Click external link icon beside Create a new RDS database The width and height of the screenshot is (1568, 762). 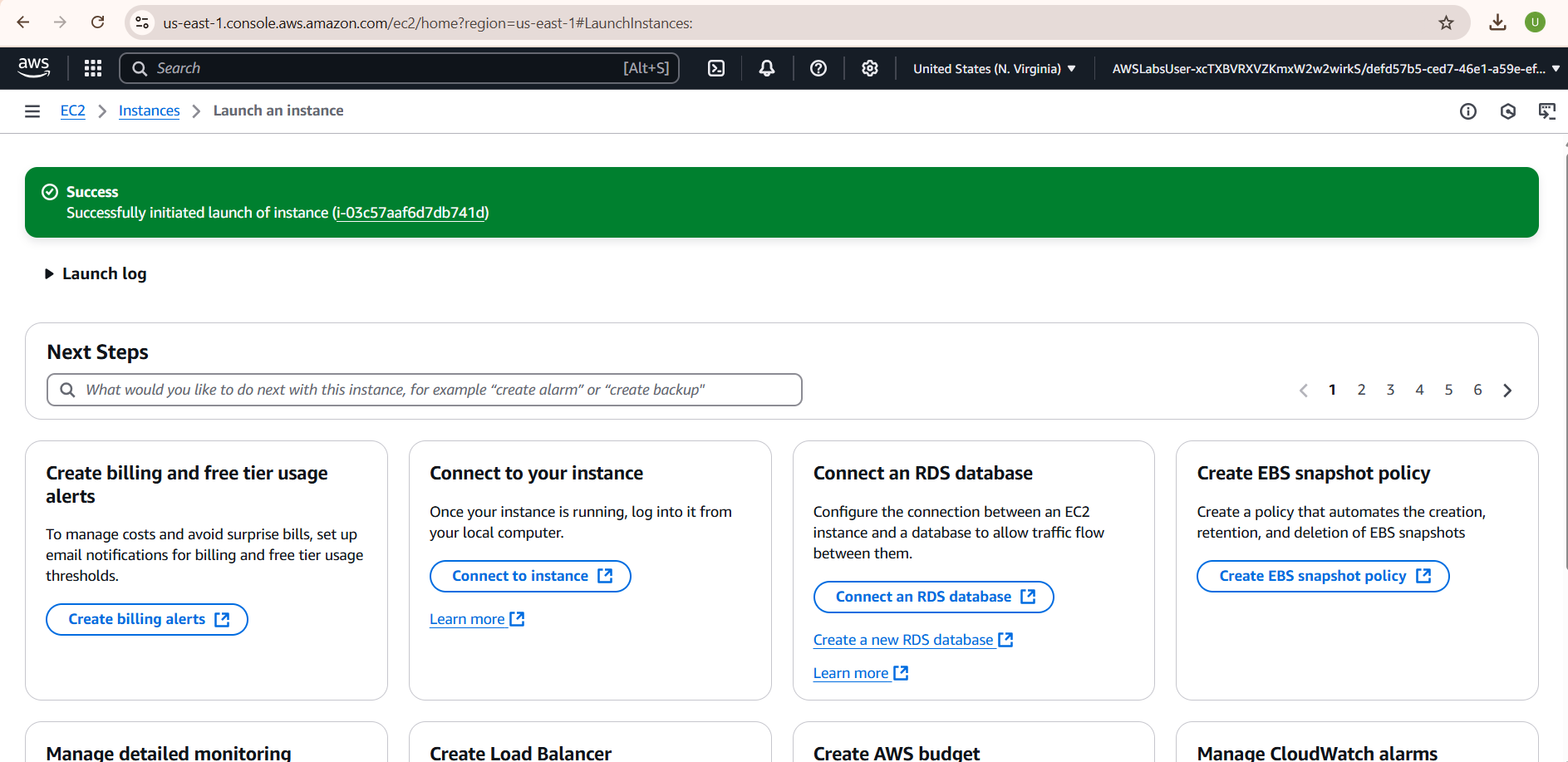click(x=1005, y=640)
